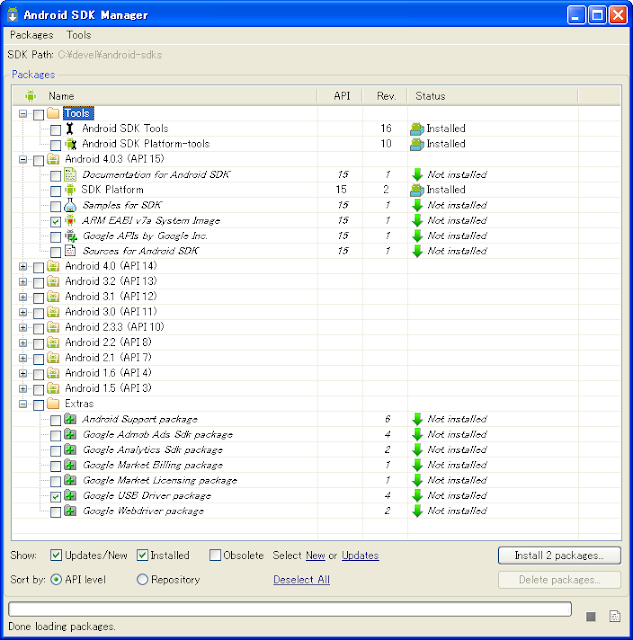Screen dimensions: 633x640
Task: Click the Not installed arrow for Documentation for Android SDK
Action: (x=417, y=175)
